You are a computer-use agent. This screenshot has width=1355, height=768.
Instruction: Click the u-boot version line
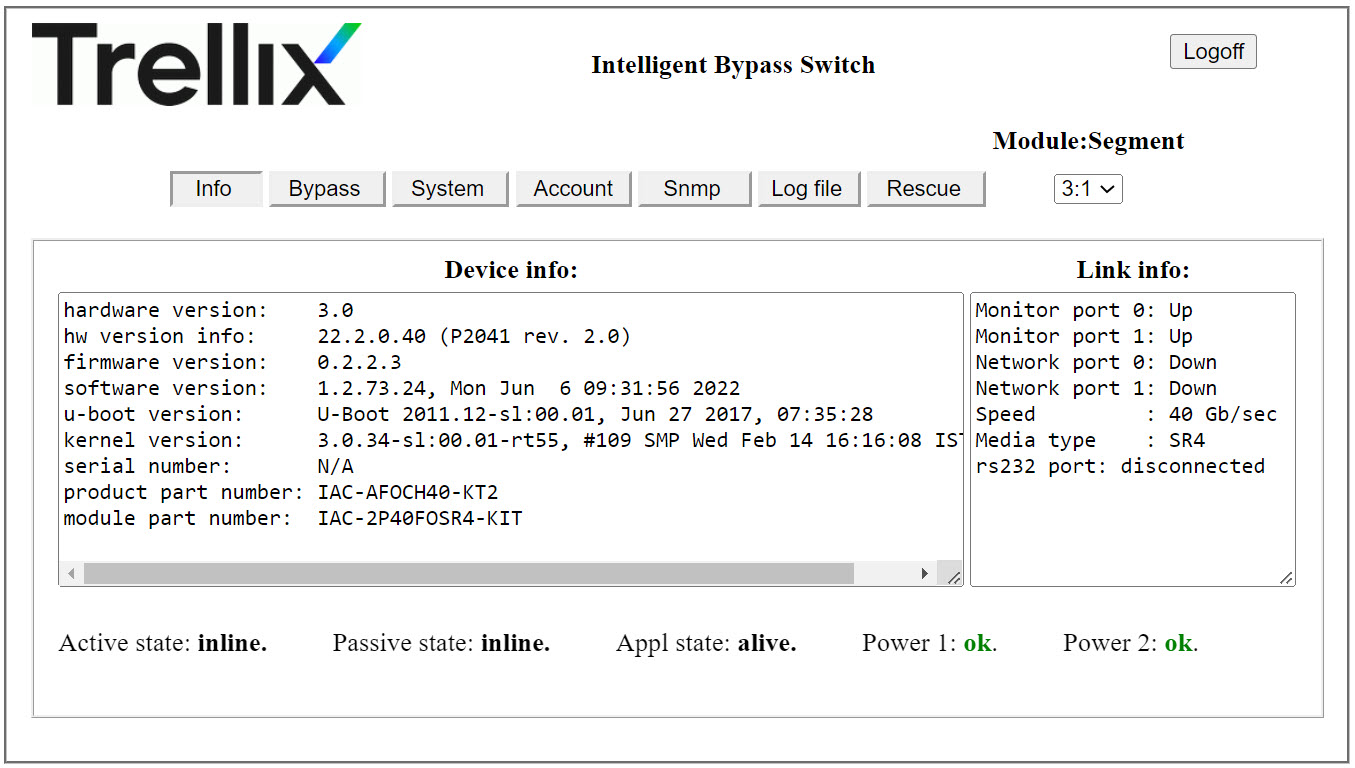tap(469, 414)
